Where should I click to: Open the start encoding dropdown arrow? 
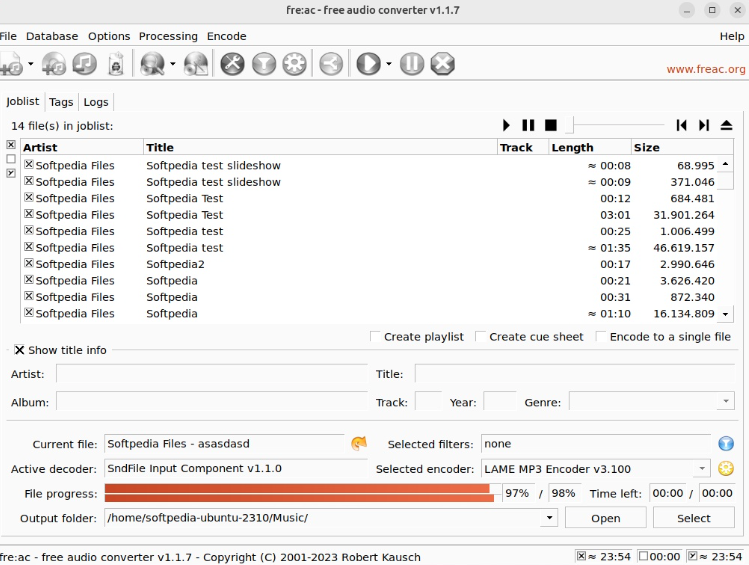pyautogui.click(x=389, y=64)
